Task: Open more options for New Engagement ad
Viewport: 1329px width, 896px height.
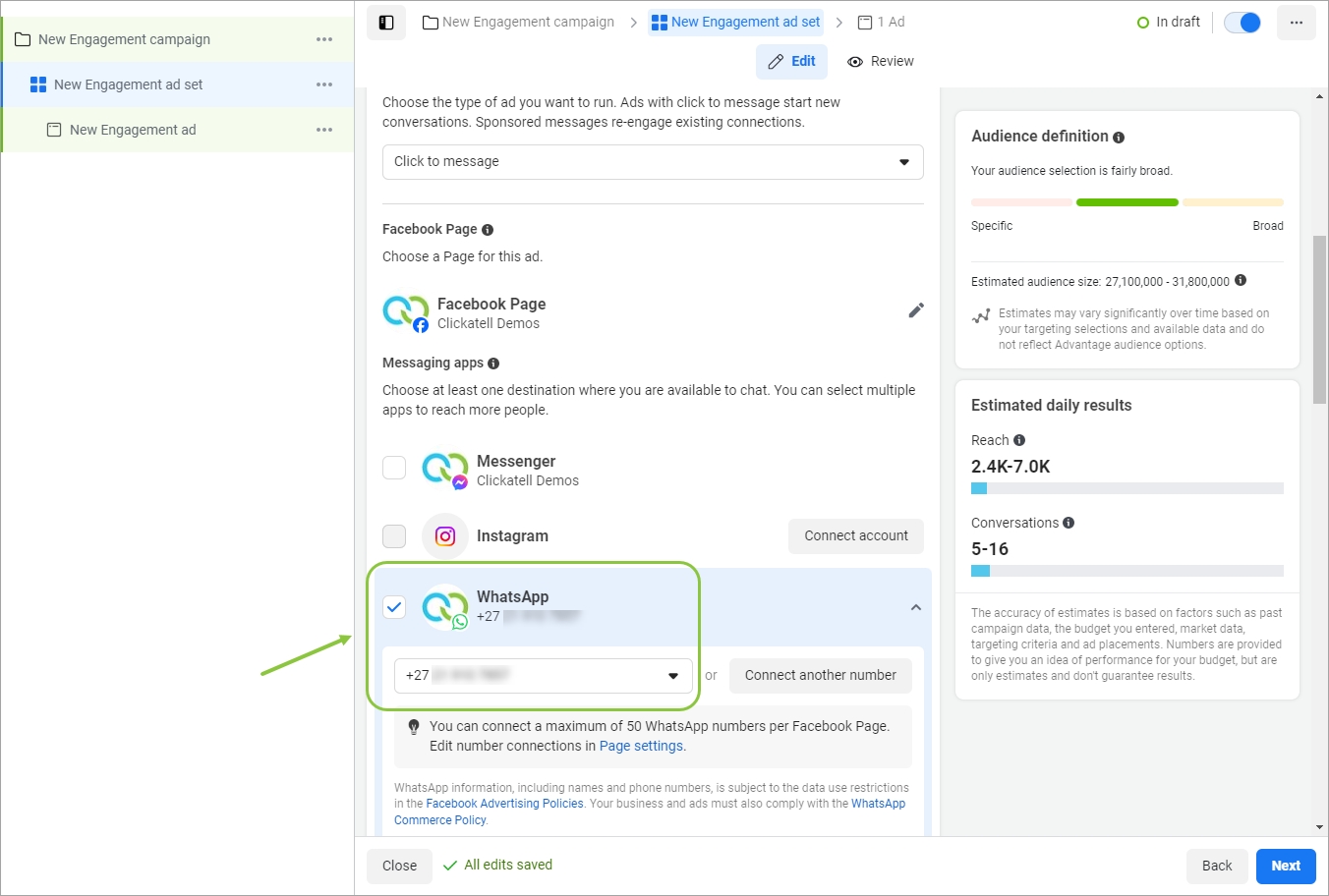Action: pyautogui.click(x=324, y=130)
